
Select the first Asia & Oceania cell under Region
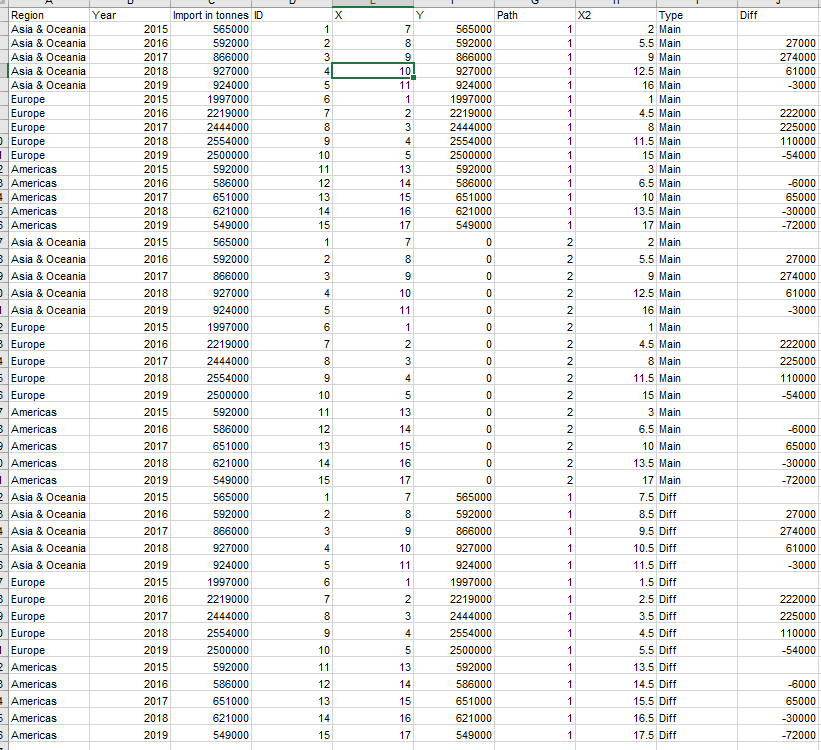click(48, 30)
